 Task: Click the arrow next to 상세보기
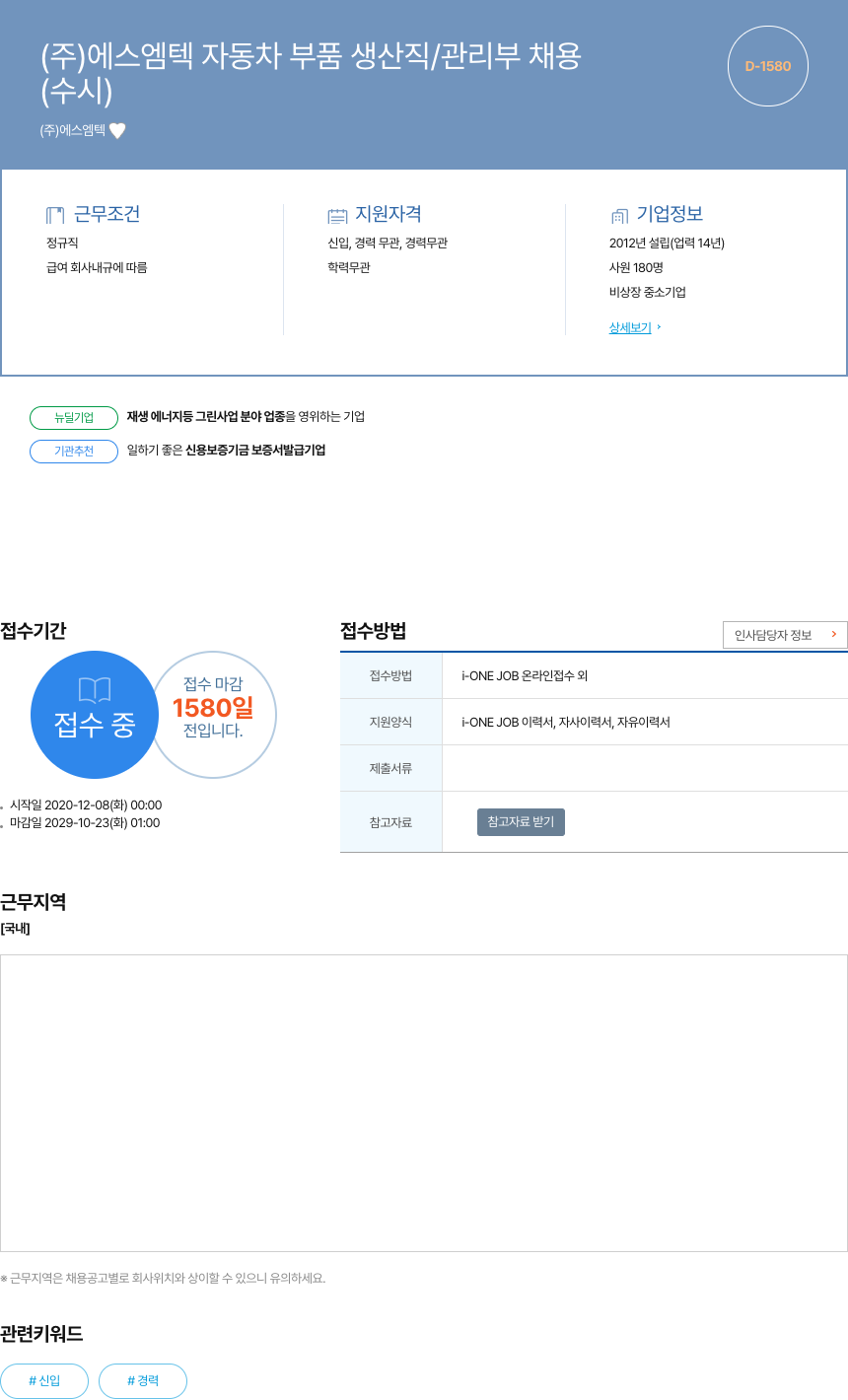659,328
